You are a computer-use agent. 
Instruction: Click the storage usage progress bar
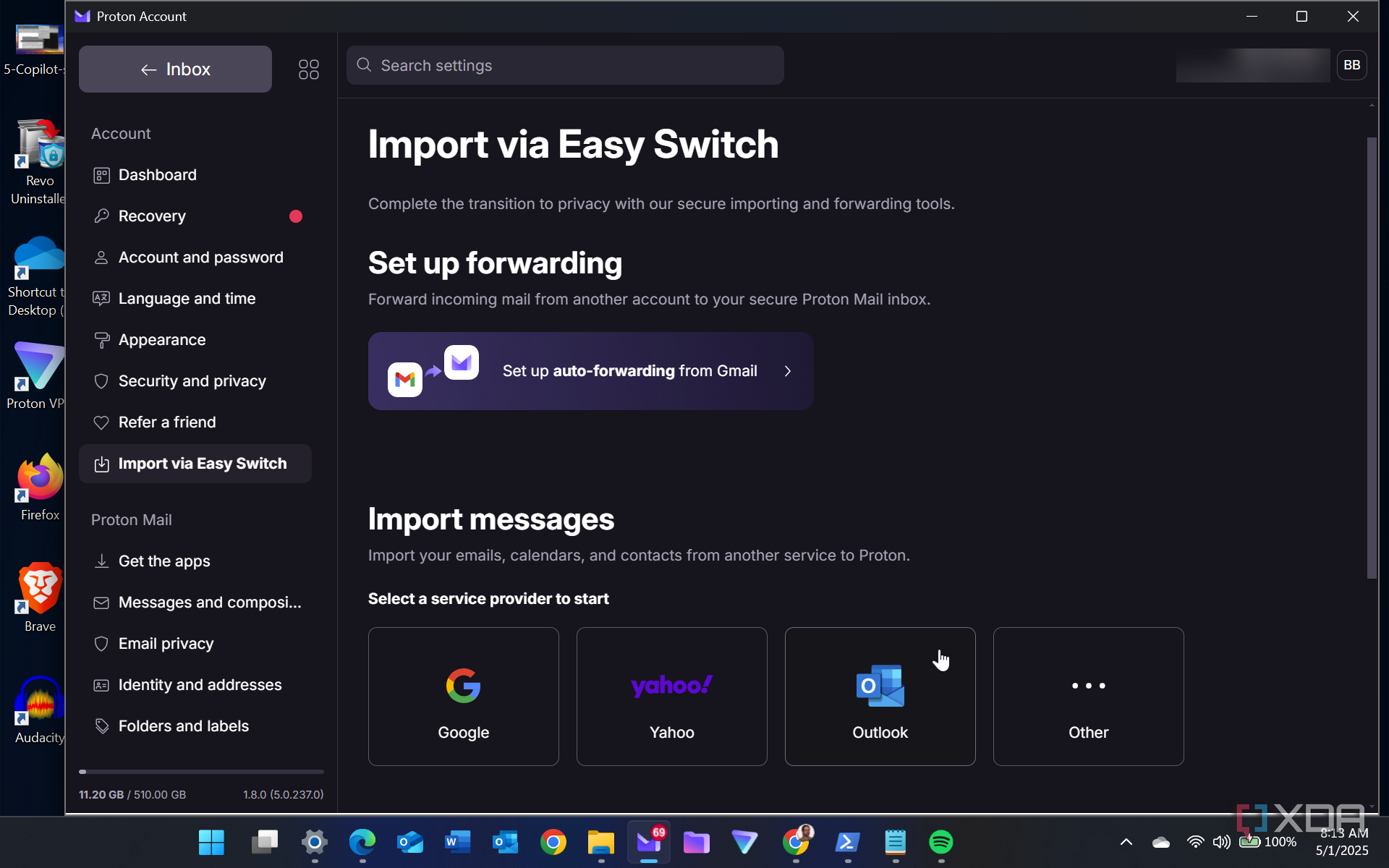point(201,772)
